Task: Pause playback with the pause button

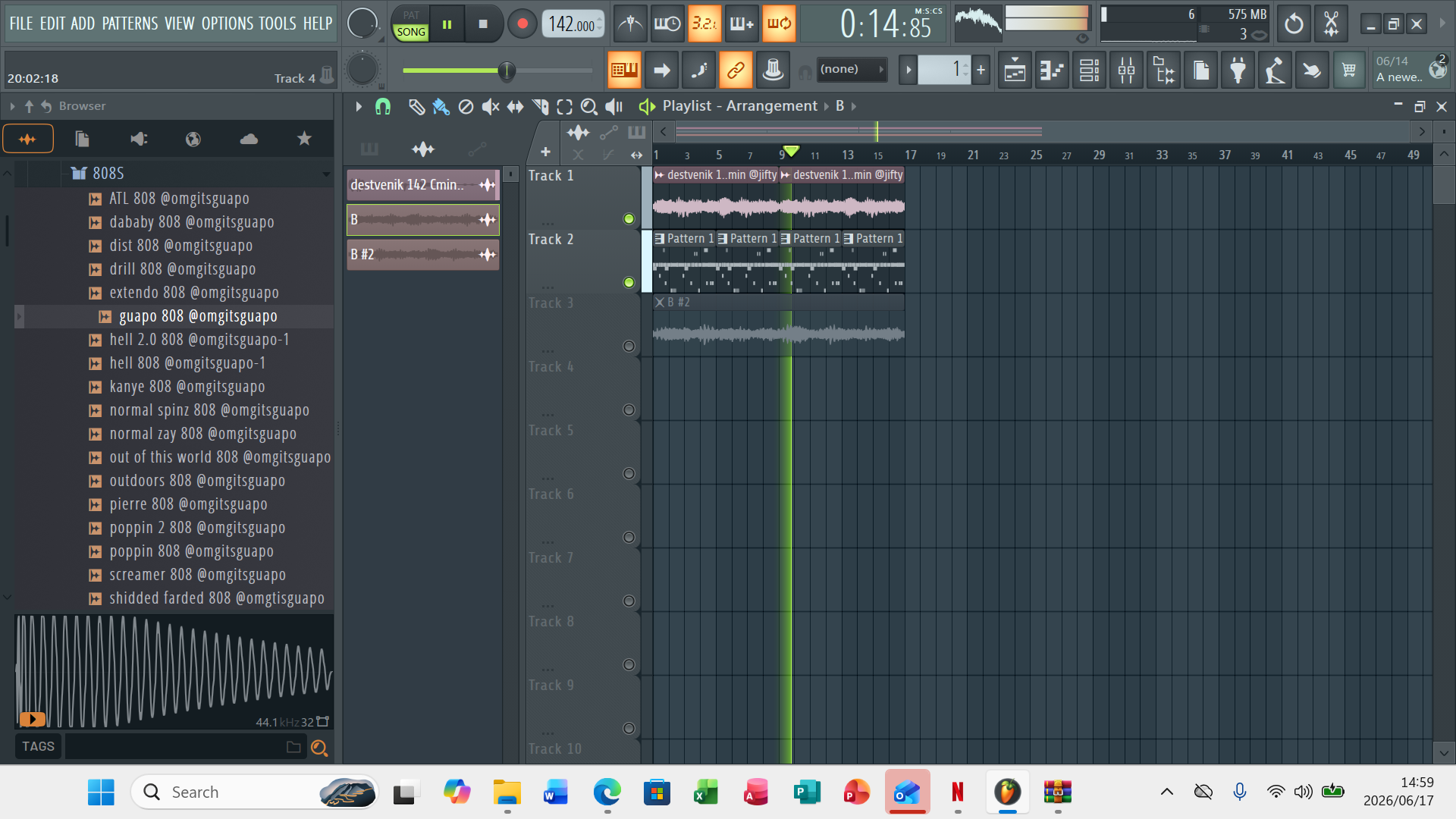Action: [x=447, y=24]
